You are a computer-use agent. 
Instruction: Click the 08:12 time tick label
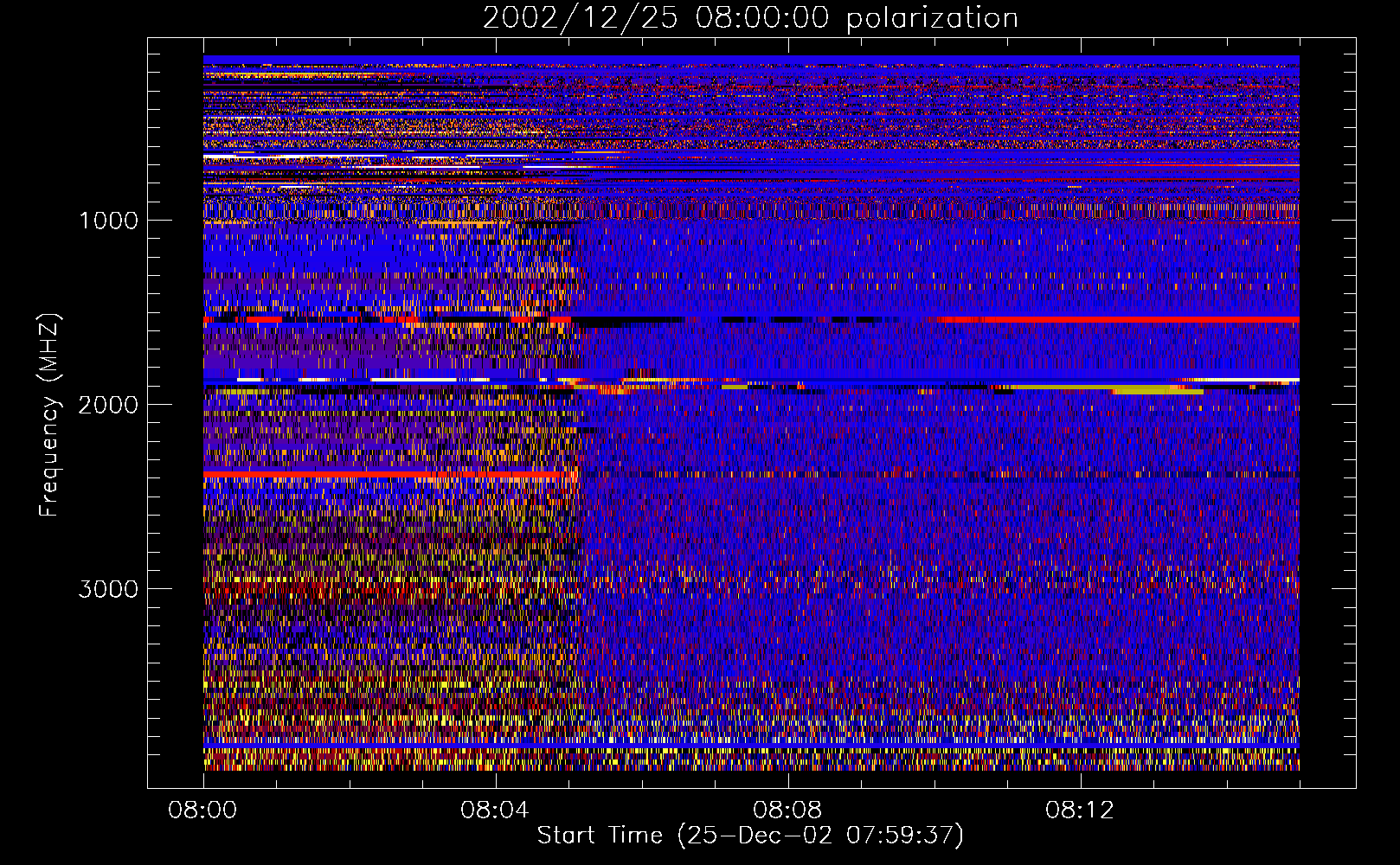pyautogui.click(x=1080, y=811)
